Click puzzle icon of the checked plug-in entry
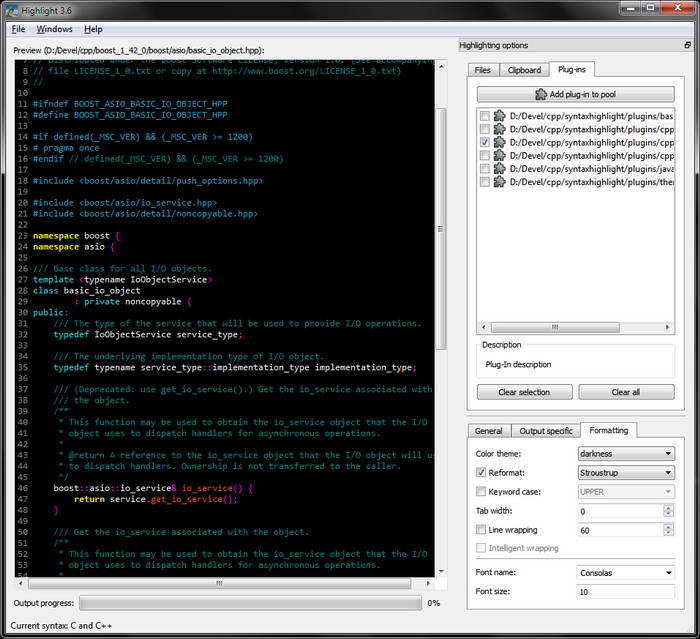The height and width of the screenshot is (639, 700). pyautogui.click(x=500, y=143)
